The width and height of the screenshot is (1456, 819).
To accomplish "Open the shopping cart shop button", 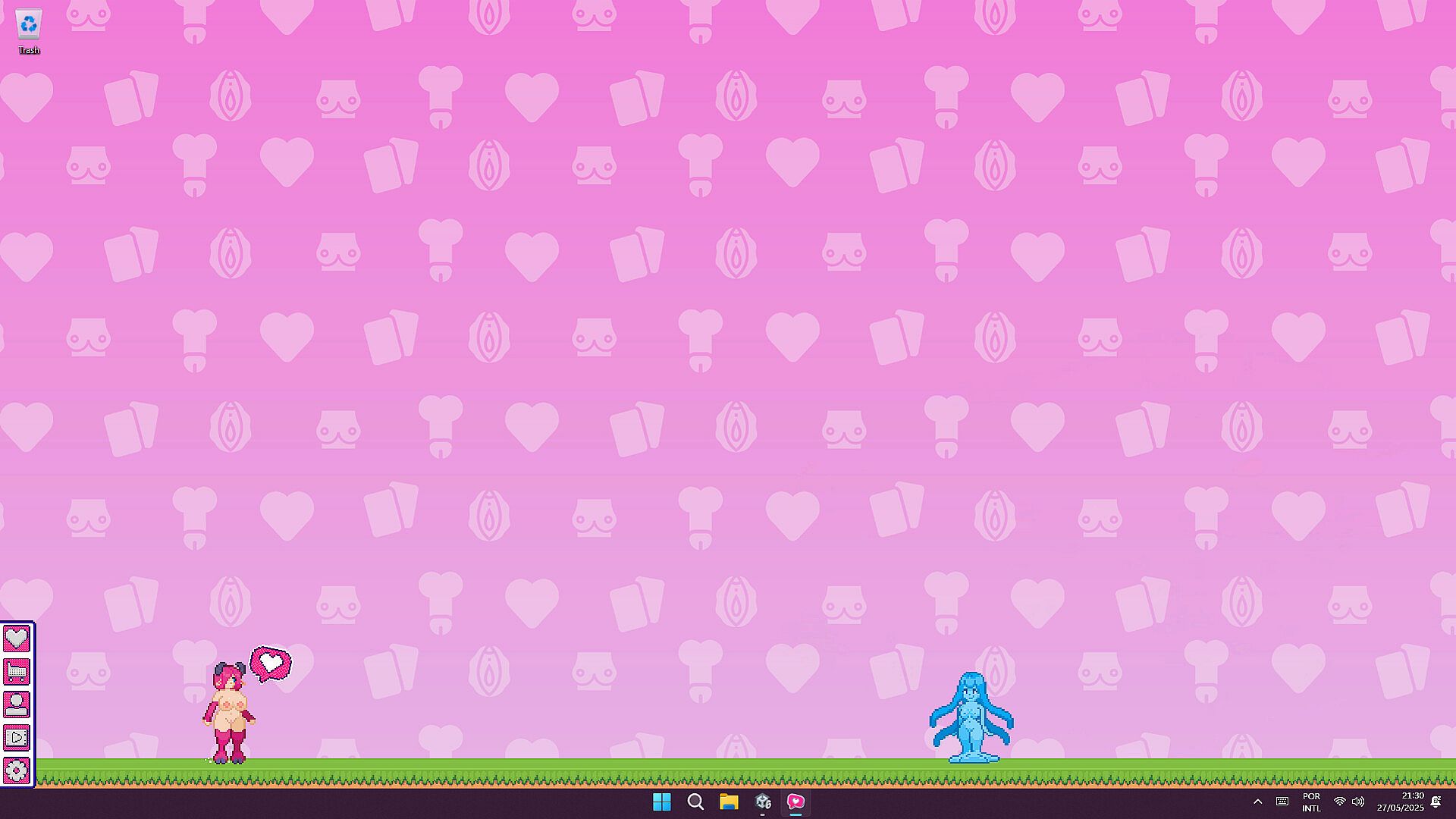I will (x=17, y=672).
